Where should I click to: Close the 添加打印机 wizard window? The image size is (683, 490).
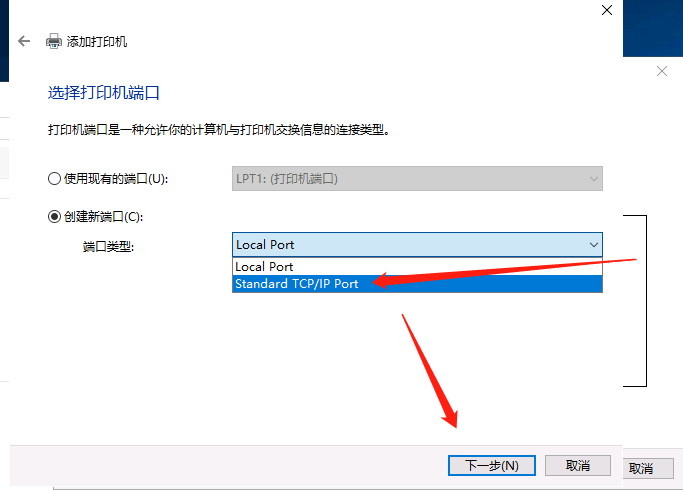click(607, 10)
